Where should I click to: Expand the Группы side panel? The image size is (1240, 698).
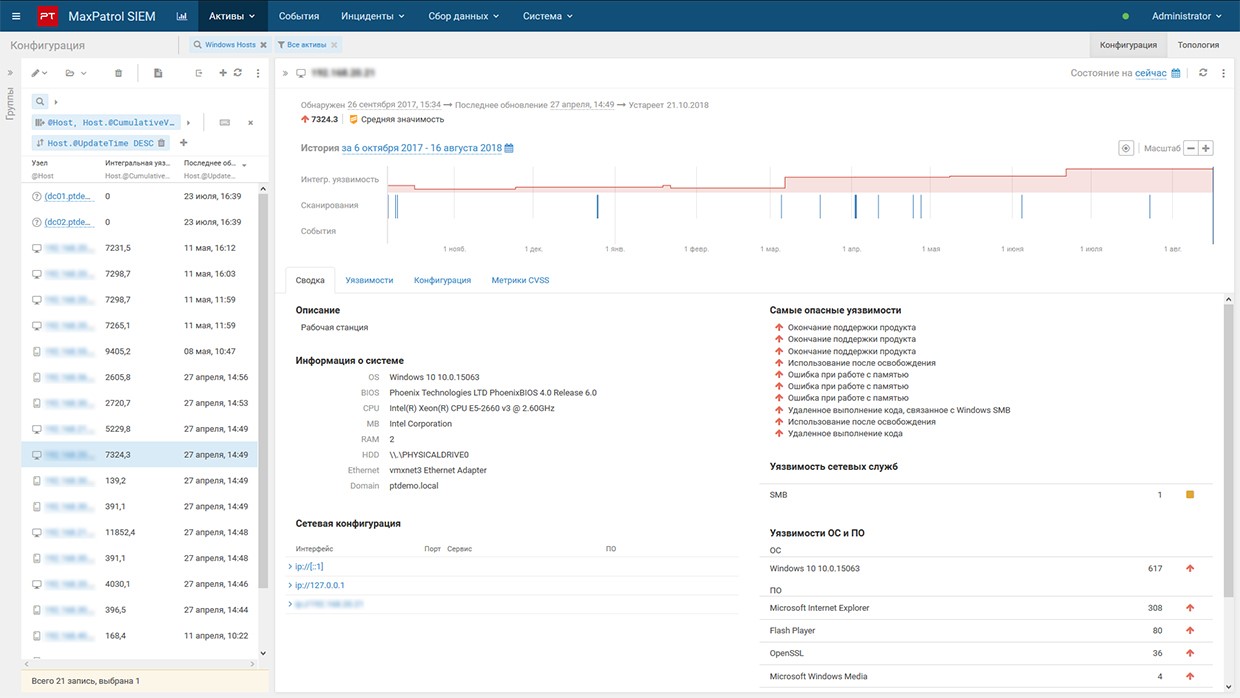(x=10, y=73)
